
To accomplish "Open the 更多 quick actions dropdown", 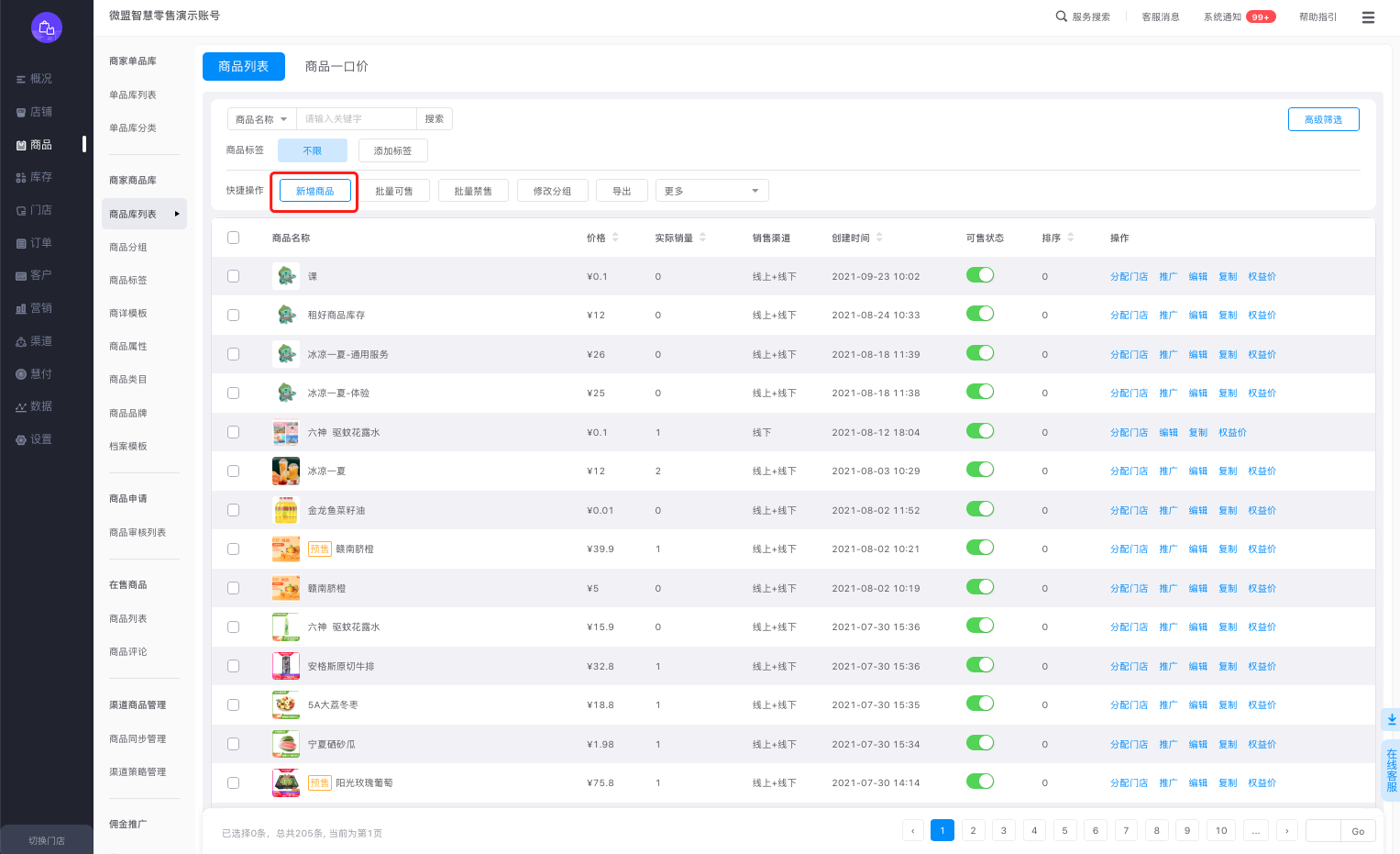I will pyautogui.click(x=712, y=191).
